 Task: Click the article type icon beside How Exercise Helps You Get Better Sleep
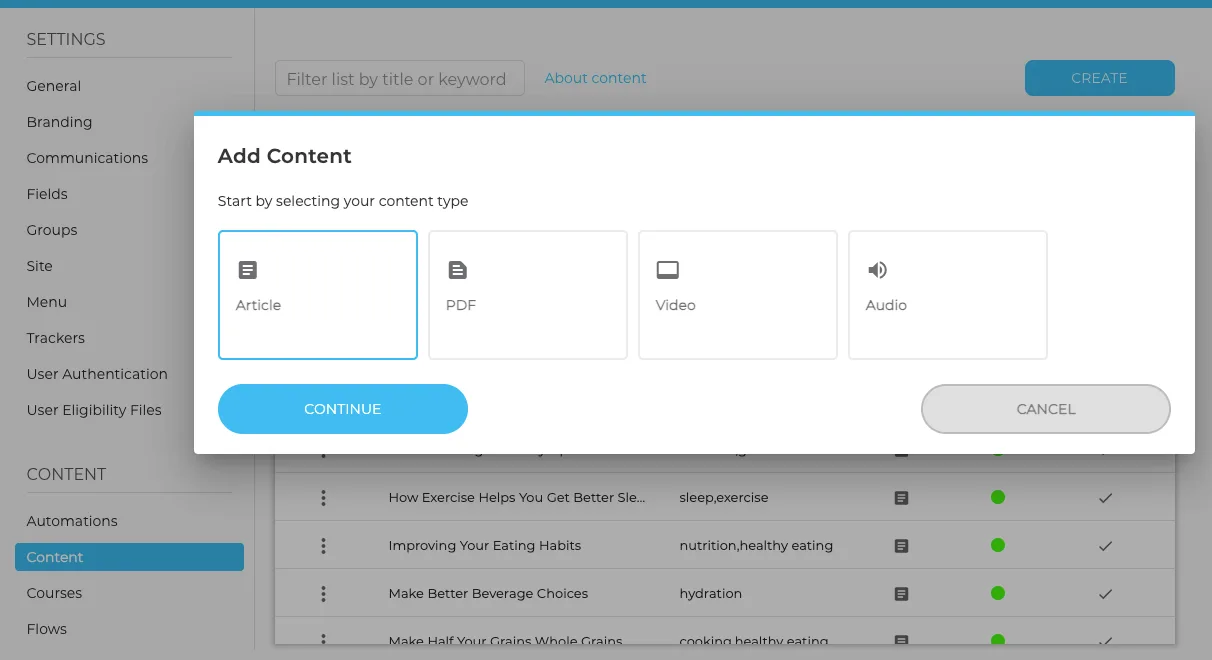coord(901,497)
